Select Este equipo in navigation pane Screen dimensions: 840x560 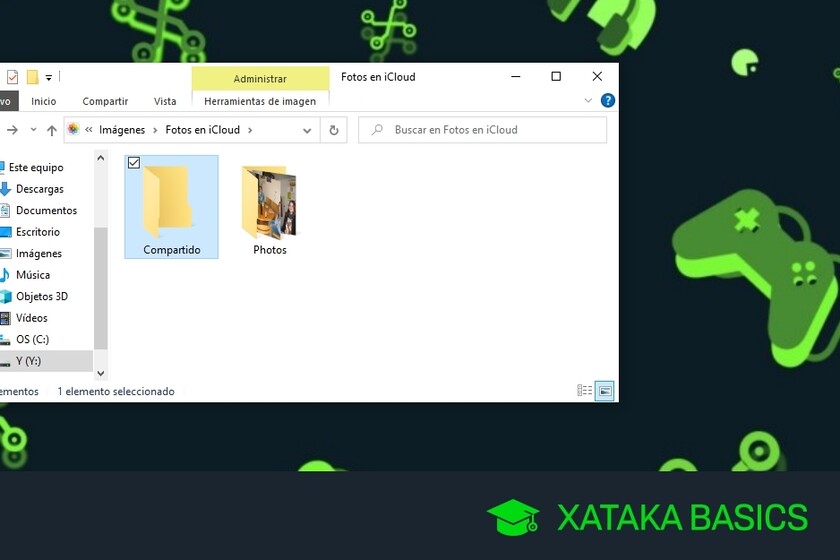(x=36, y=167)
